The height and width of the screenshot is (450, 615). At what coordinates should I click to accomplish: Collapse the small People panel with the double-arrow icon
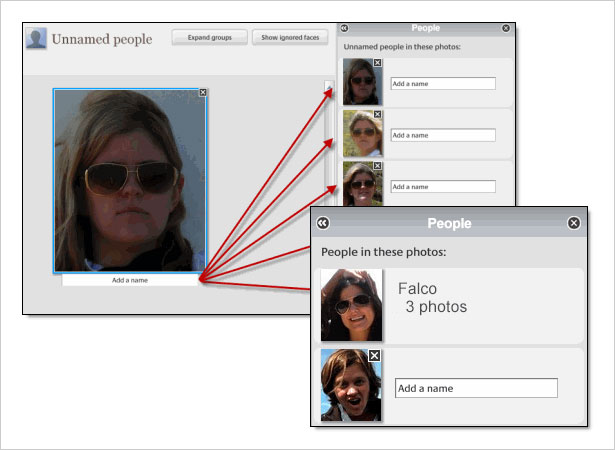[x=344, y=28]
